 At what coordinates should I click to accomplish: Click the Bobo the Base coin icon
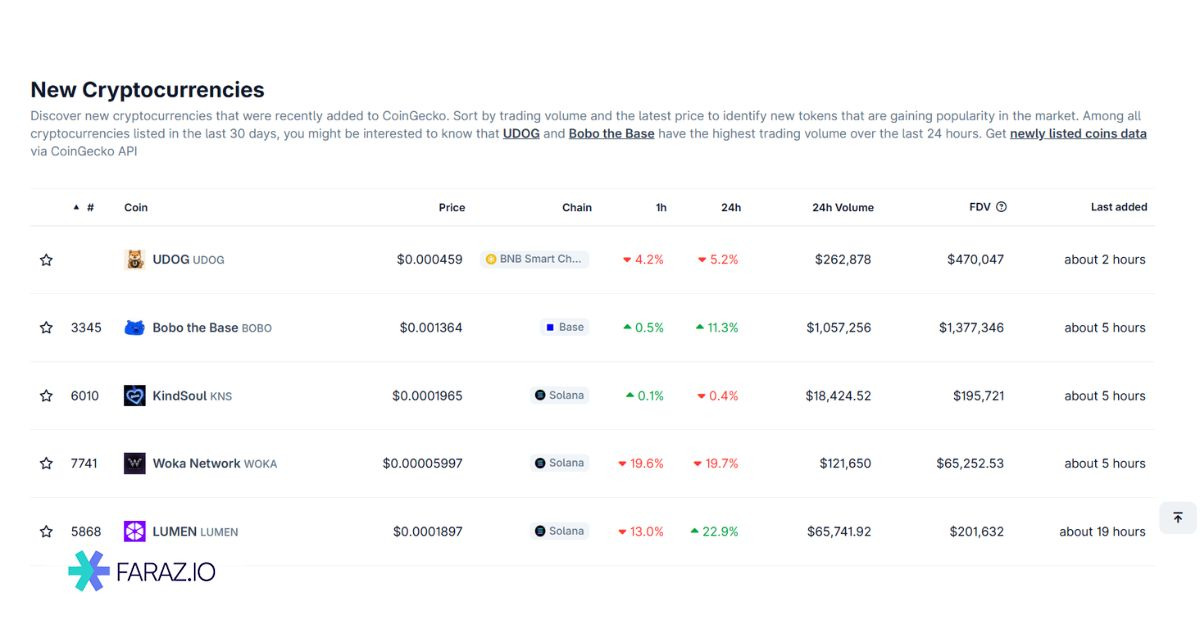tap(134, 328)
